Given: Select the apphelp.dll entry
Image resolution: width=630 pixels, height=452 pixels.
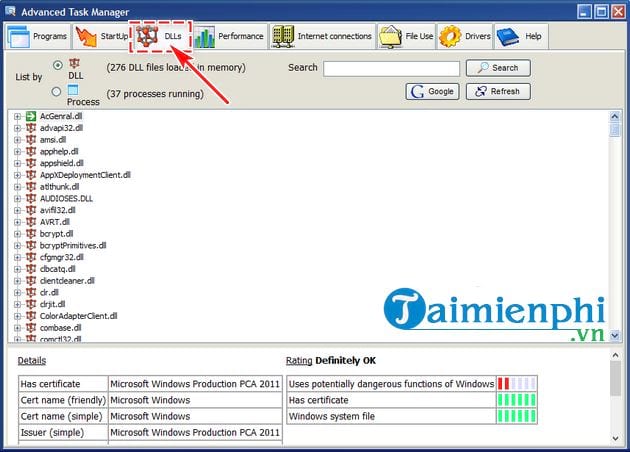Looking at the screenshot, I should pos(59,151).
